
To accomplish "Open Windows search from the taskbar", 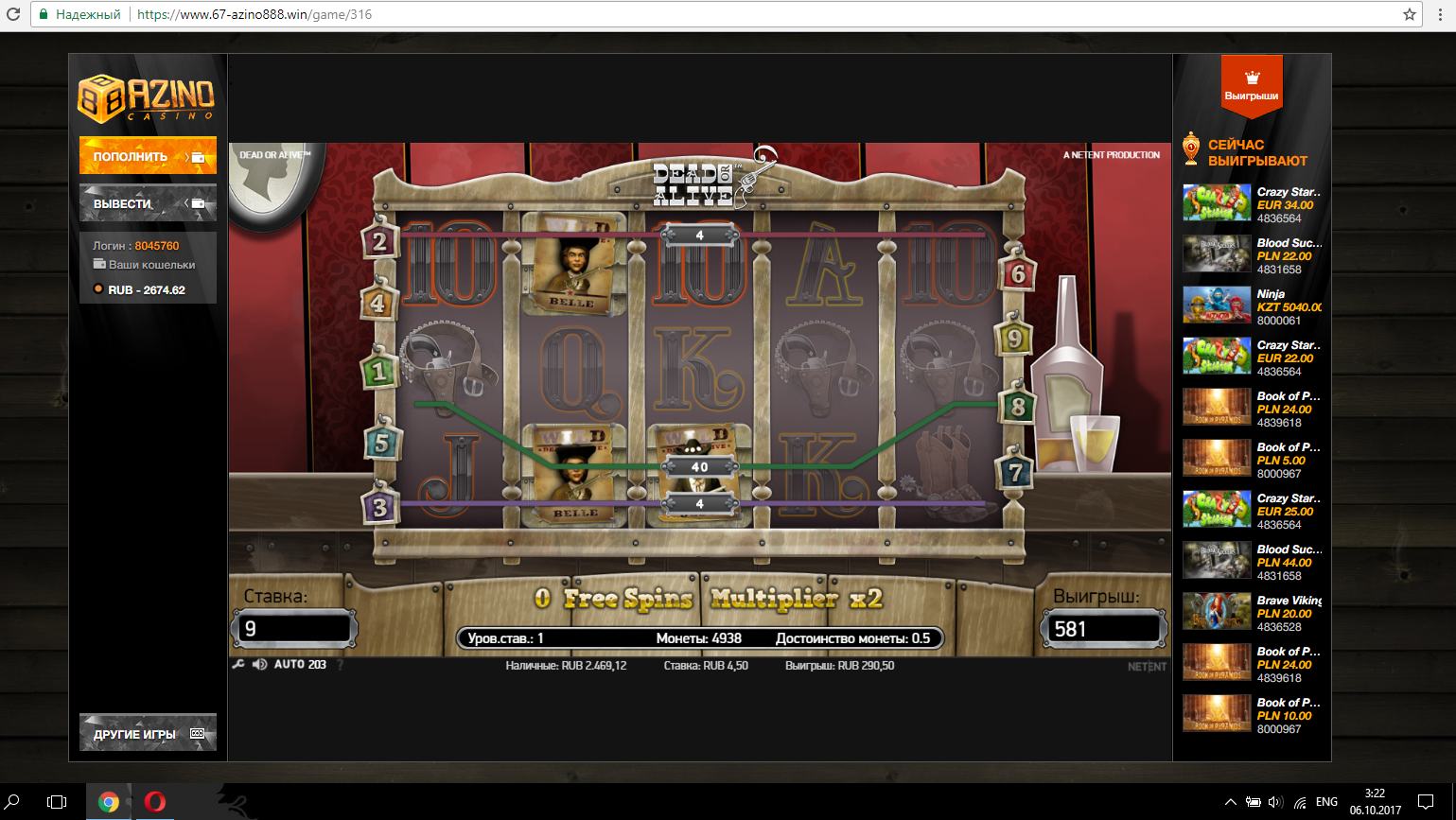I will (x=13, y=802).
